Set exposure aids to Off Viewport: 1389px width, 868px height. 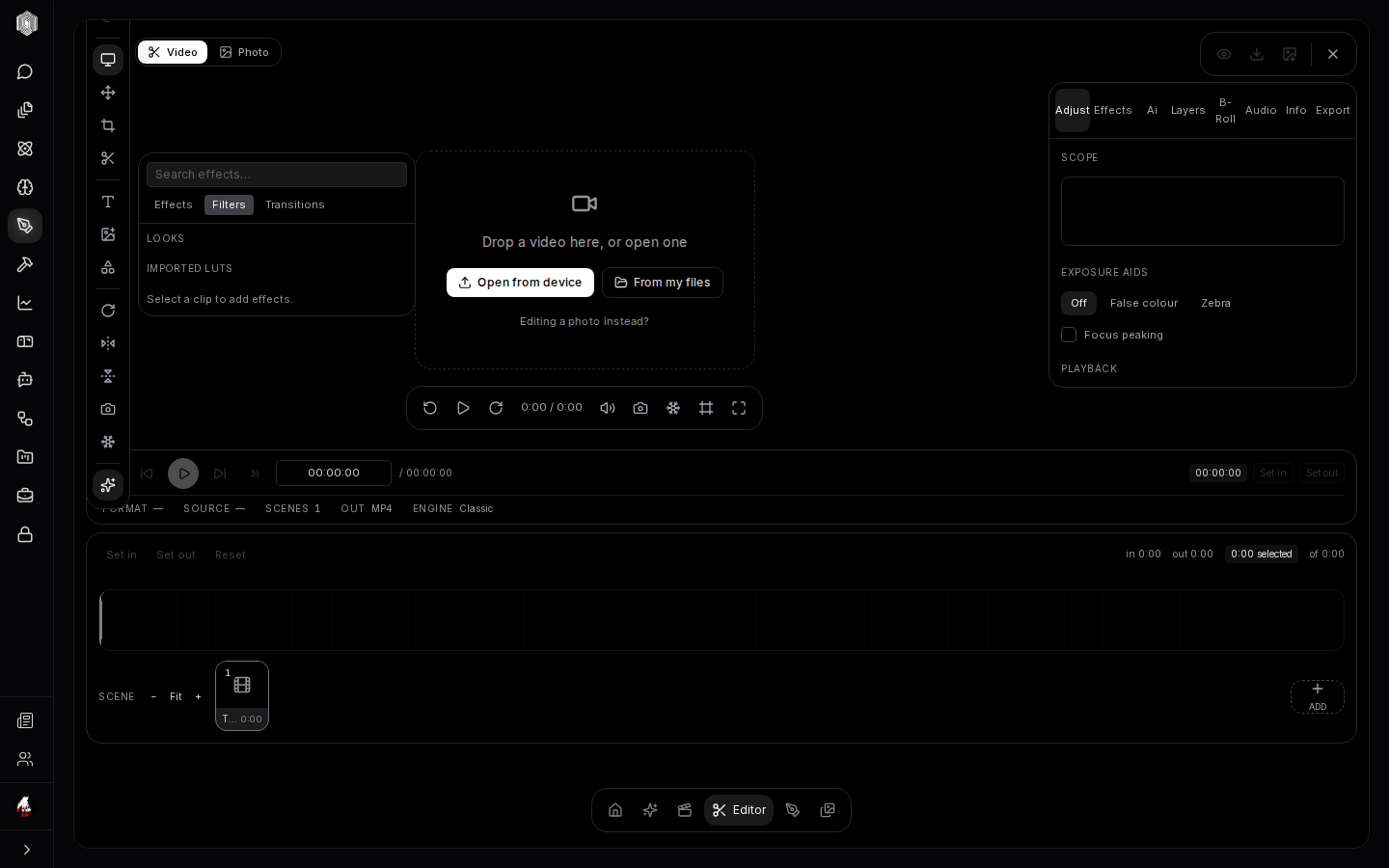(x=1078, y=303)
